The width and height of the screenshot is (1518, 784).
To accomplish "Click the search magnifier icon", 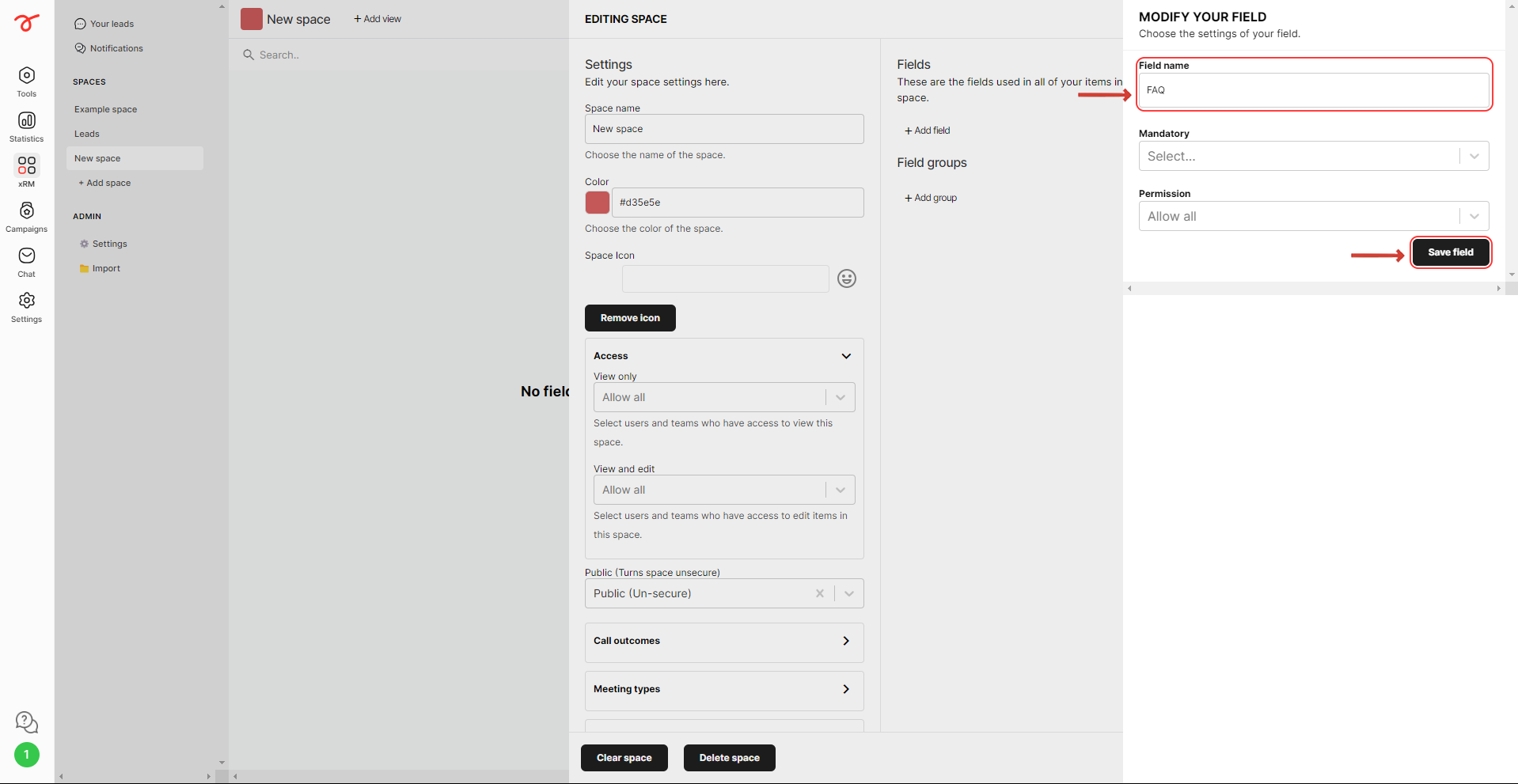I will click(x=249, y=55).
